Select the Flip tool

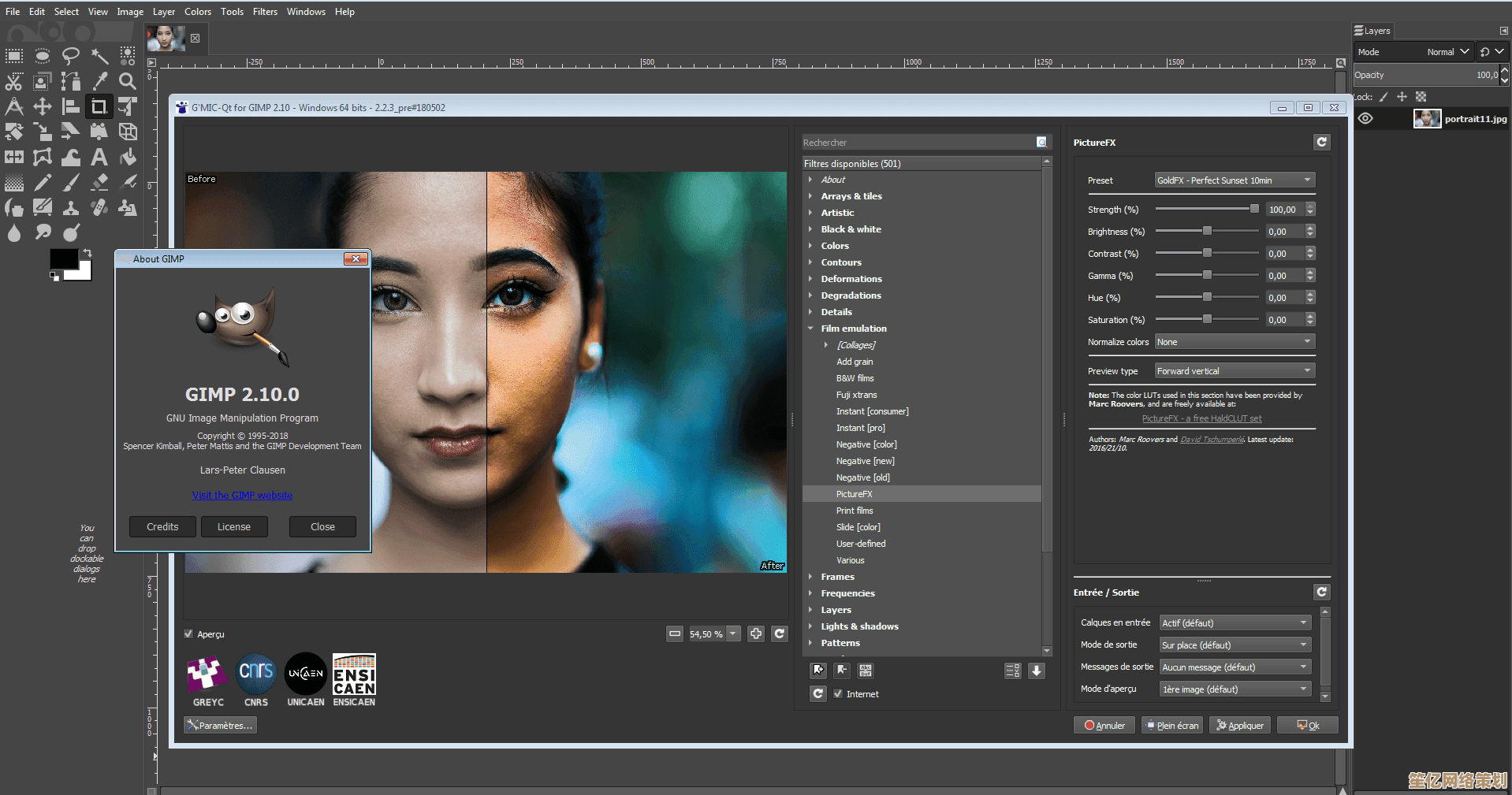click(x=14, y=157)
